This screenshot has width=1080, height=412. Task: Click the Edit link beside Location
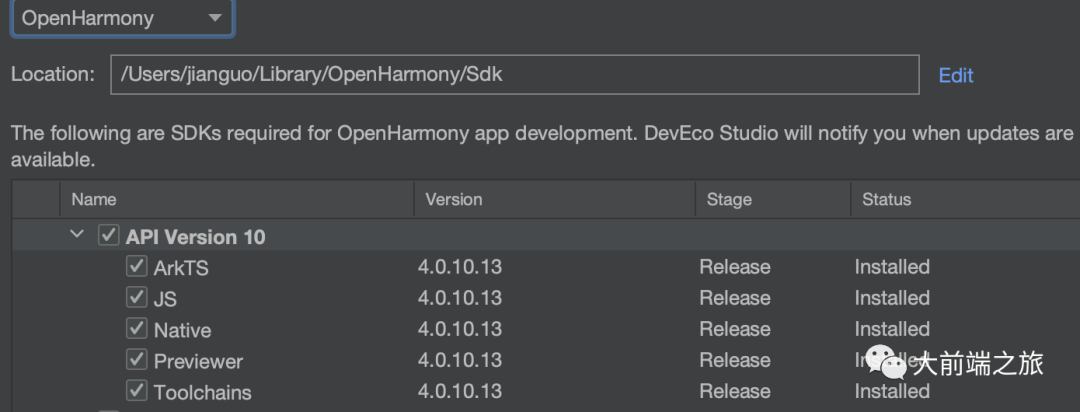[955, 76]
